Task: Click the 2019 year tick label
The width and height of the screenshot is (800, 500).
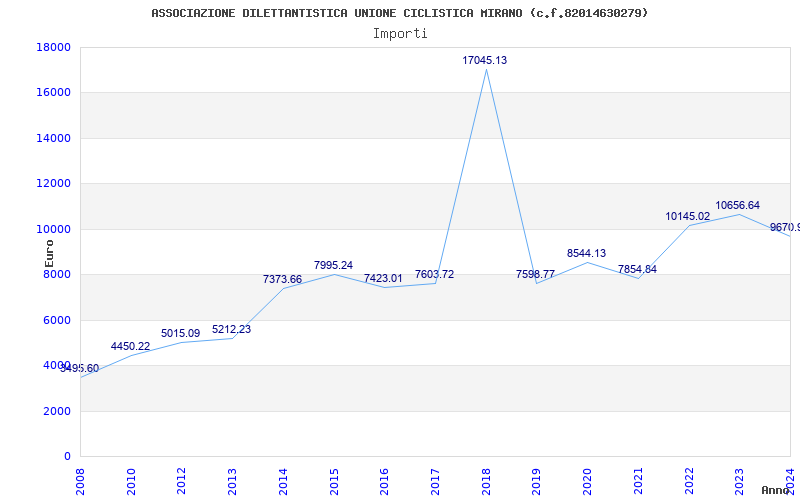Action: point(537,482)
